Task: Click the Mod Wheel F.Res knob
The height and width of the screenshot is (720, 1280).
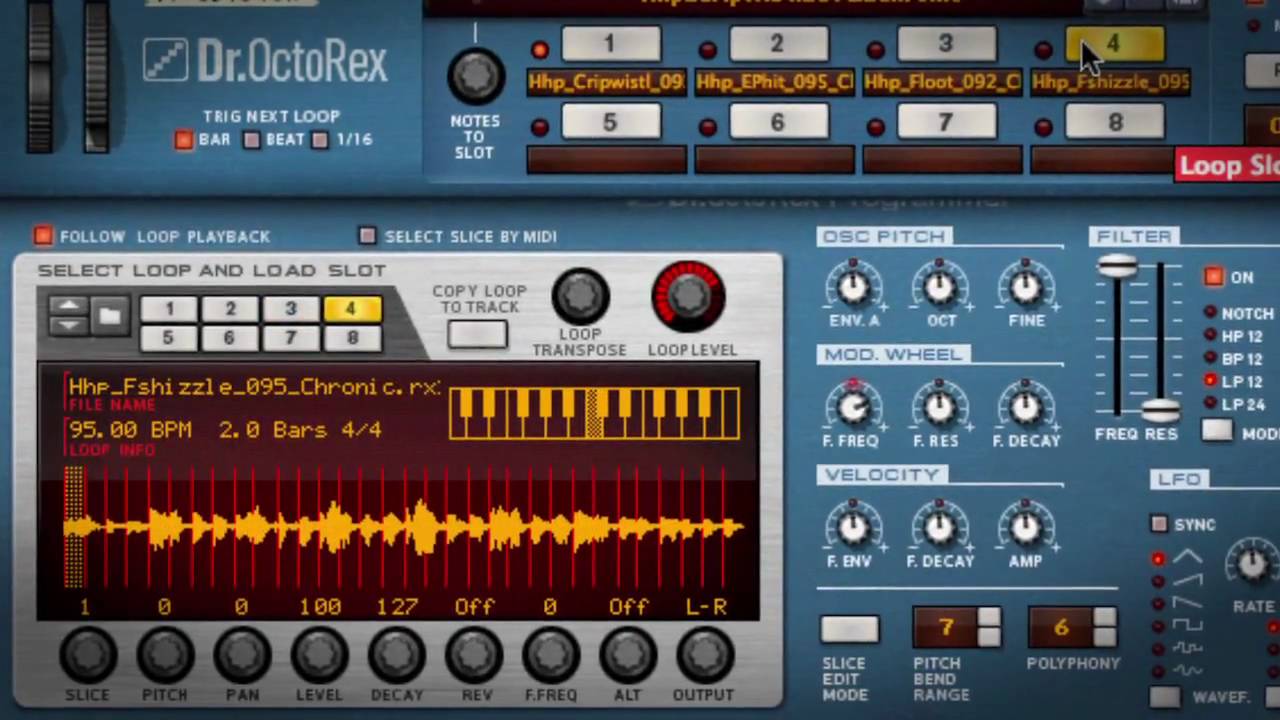Action: point(939,407)
